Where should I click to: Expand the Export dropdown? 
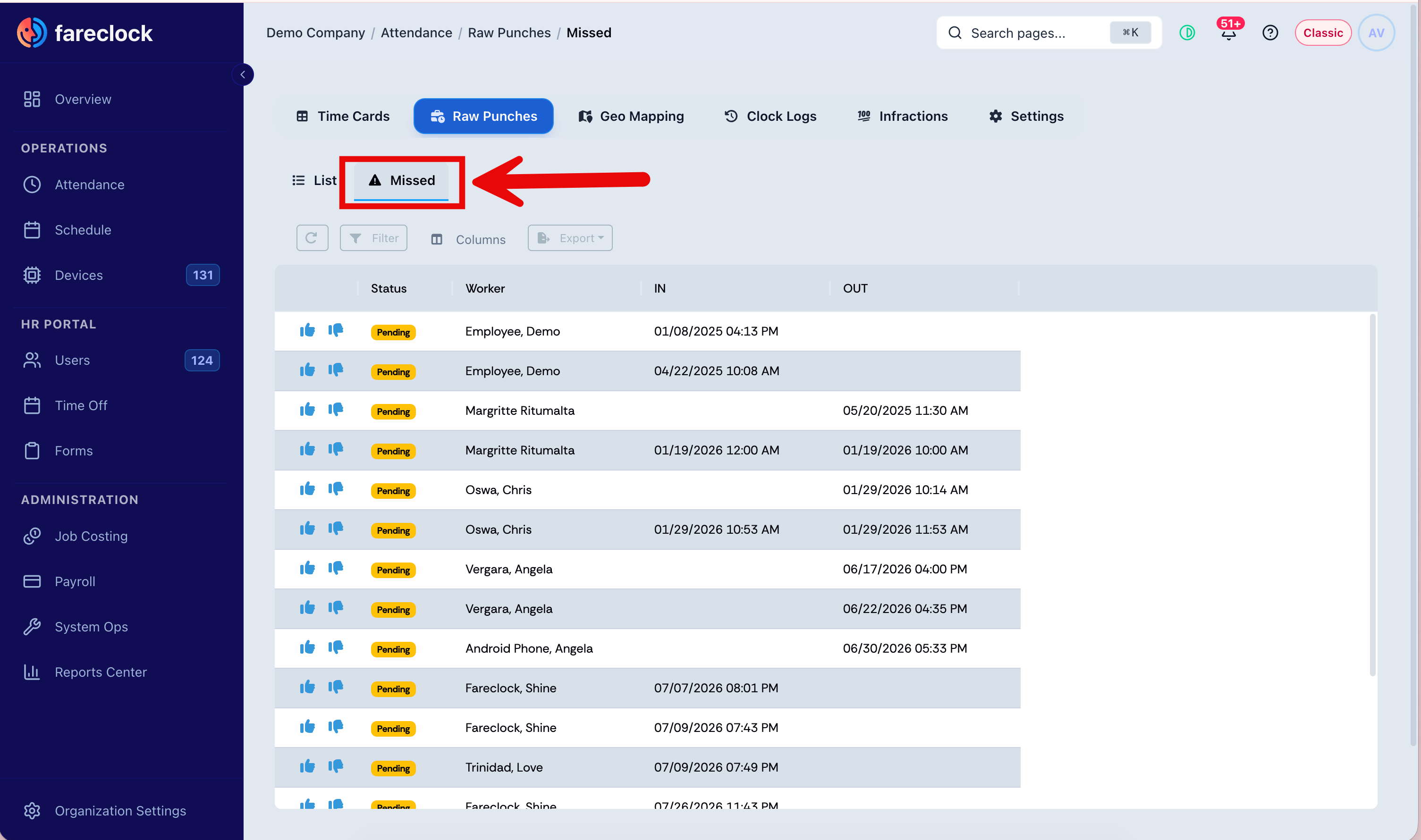click(570, 238)
